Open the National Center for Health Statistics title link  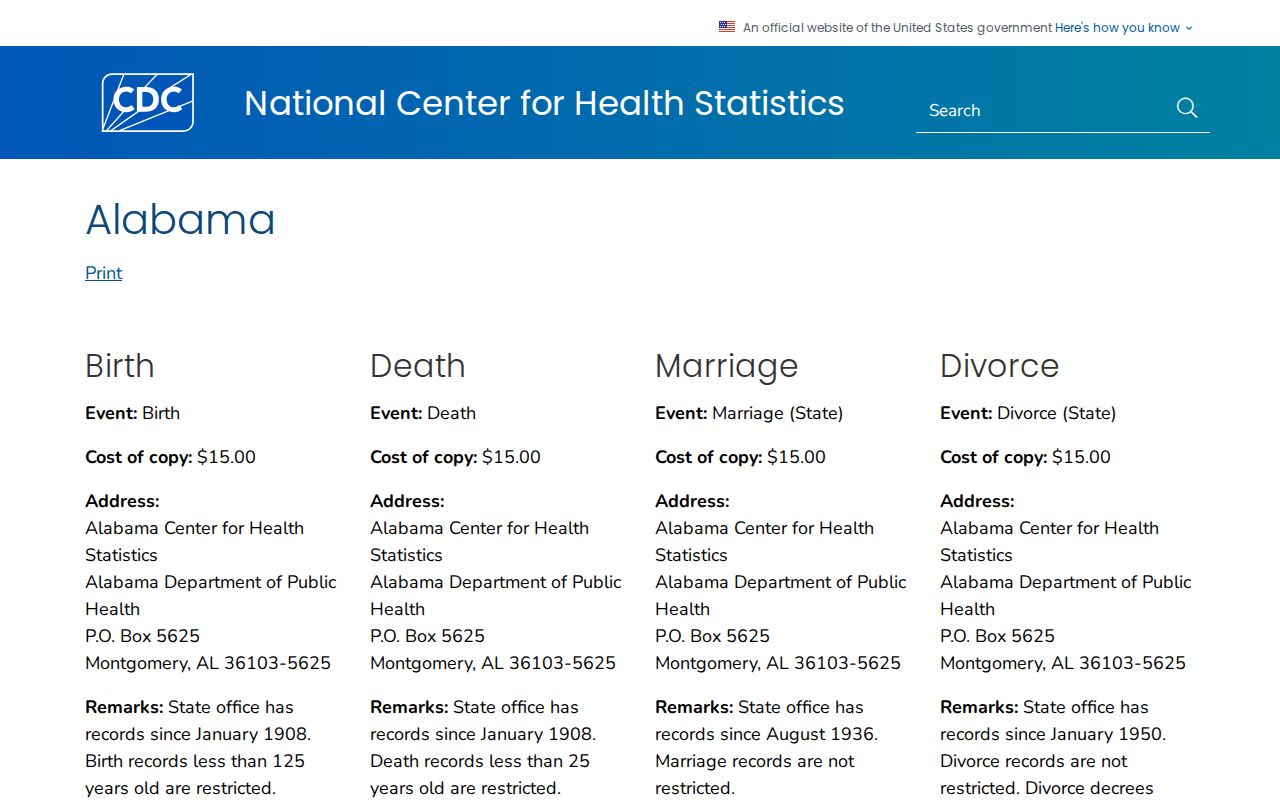(544, 103)
